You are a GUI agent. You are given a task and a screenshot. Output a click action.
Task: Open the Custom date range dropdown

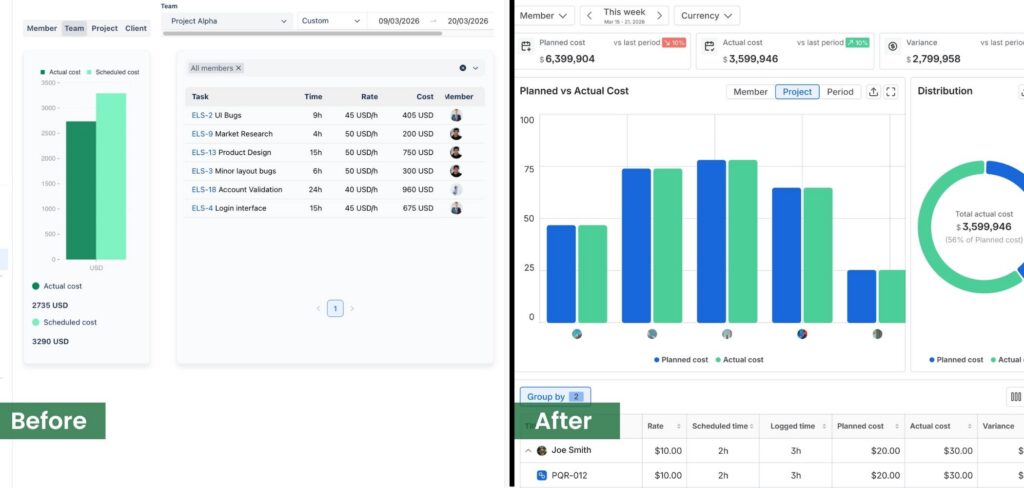click(331, 21)
